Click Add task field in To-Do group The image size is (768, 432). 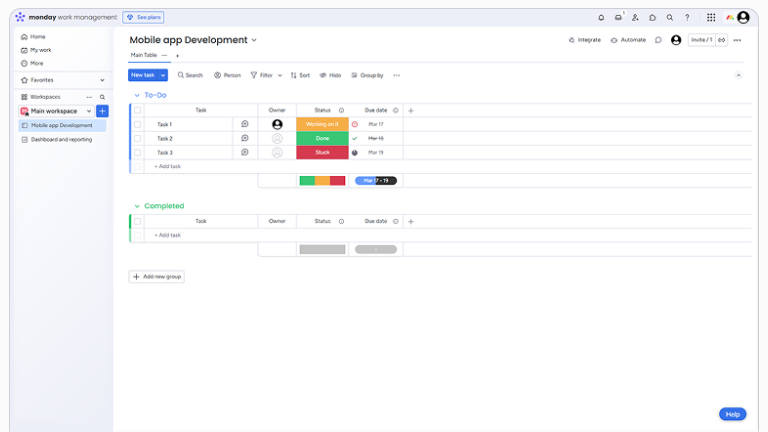168,167
